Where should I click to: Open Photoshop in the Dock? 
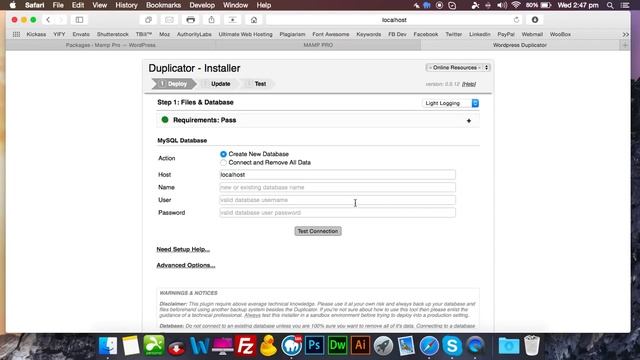314,345
